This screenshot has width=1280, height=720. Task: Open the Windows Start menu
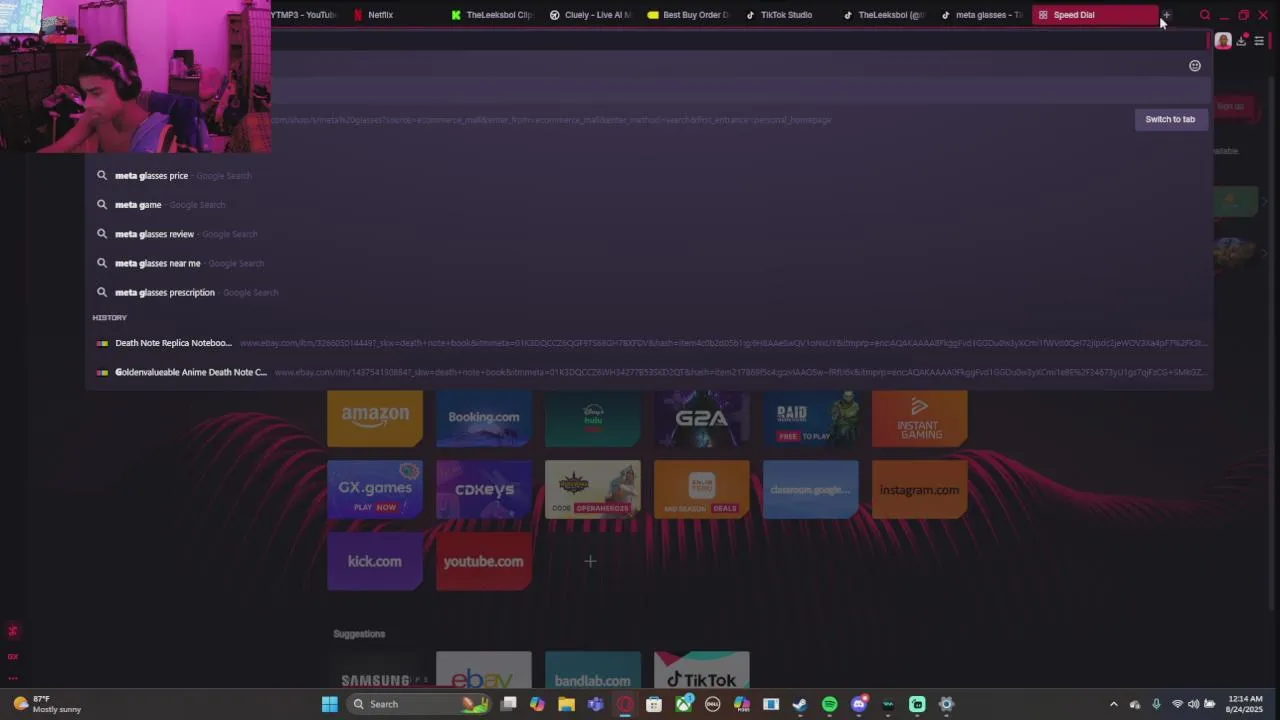329,704
